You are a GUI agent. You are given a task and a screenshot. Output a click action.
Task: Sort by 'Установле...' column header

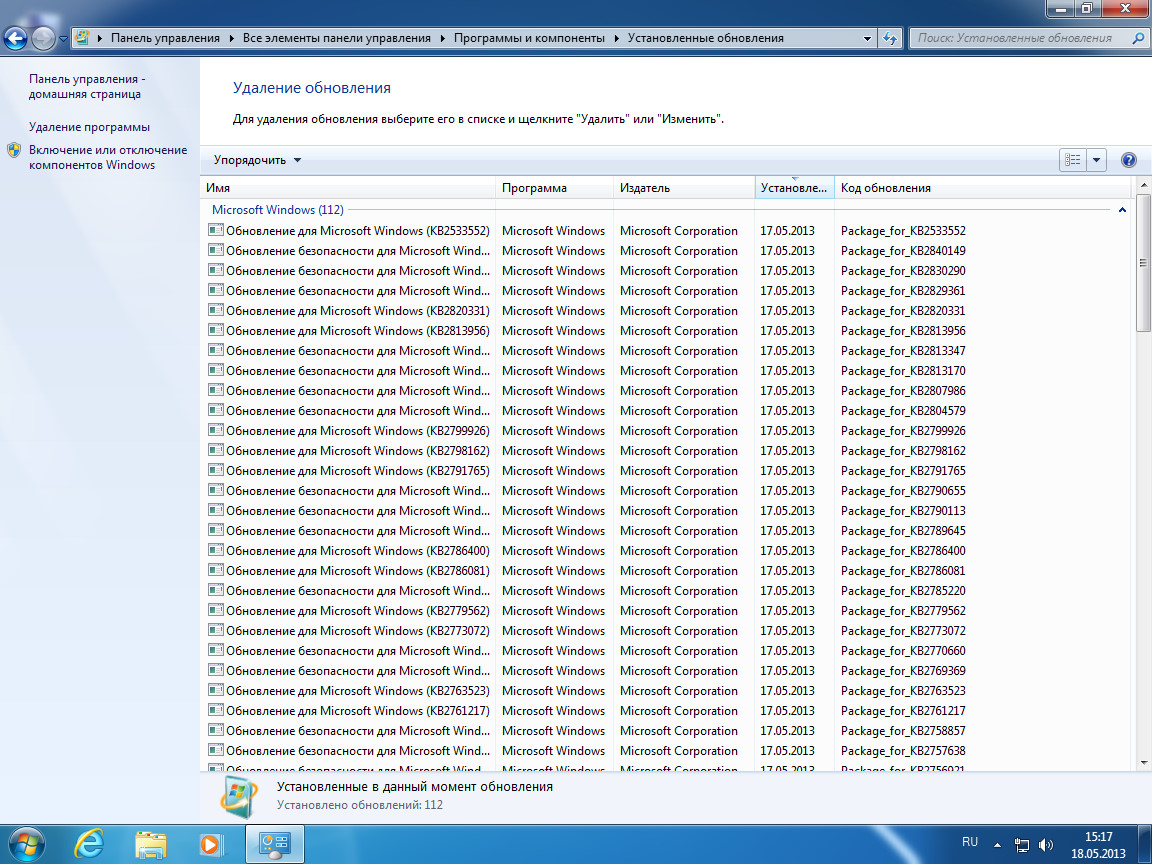pos(795,188)
